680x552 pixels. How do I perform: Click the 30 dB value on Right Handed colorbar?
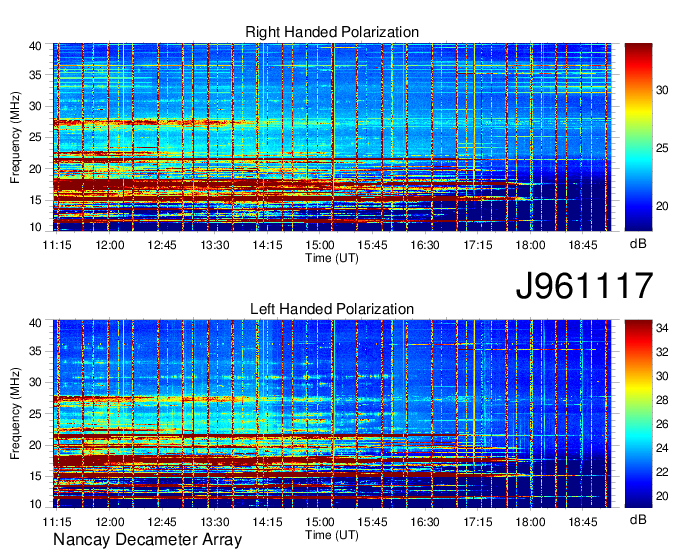click(662, 90)
